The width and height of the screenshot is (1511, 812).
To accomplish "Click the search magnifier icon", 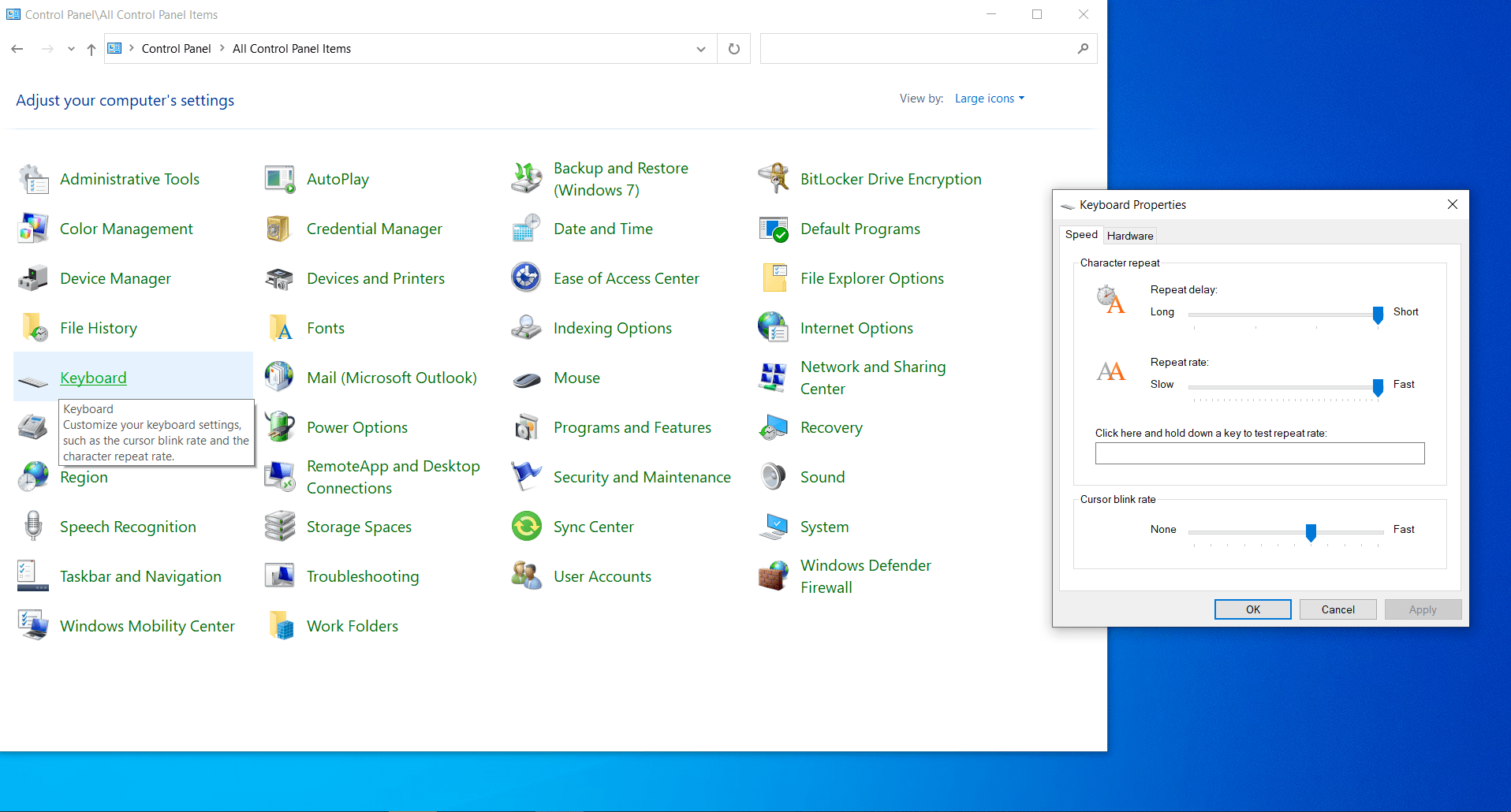I will [x=1083, y=49].
